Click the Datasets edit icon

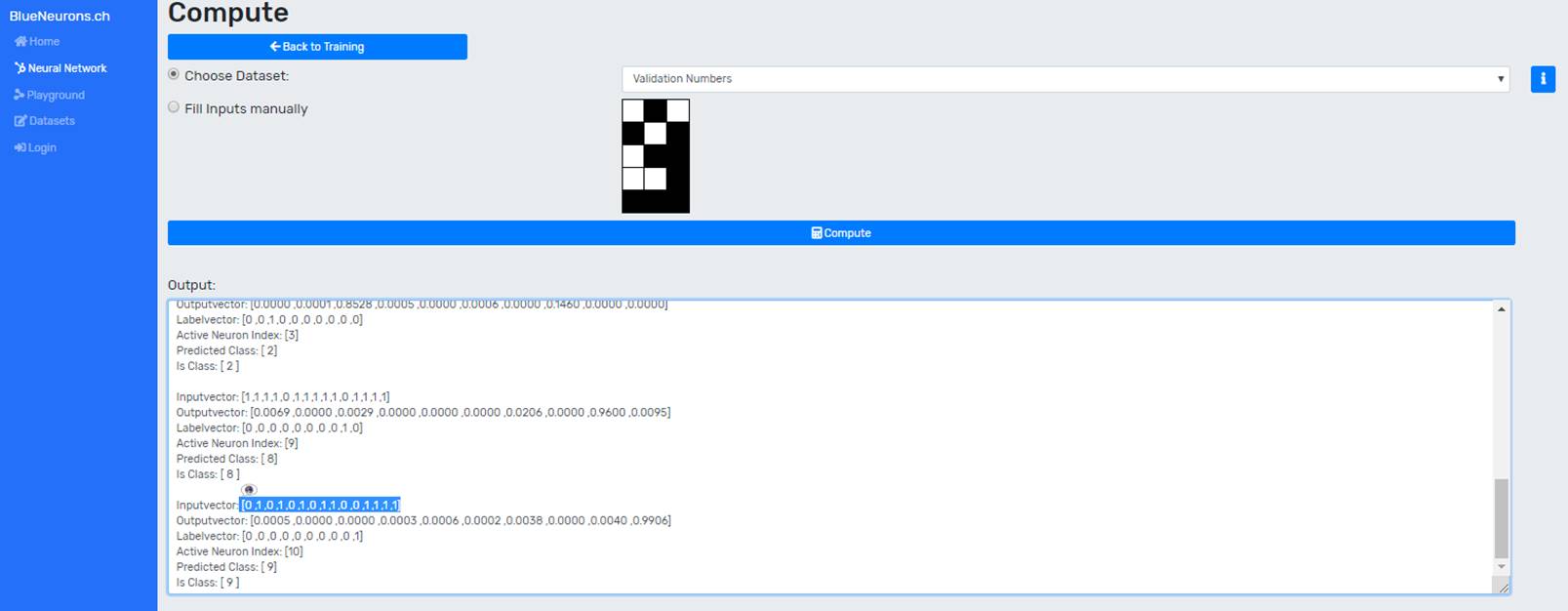[20, 121]
